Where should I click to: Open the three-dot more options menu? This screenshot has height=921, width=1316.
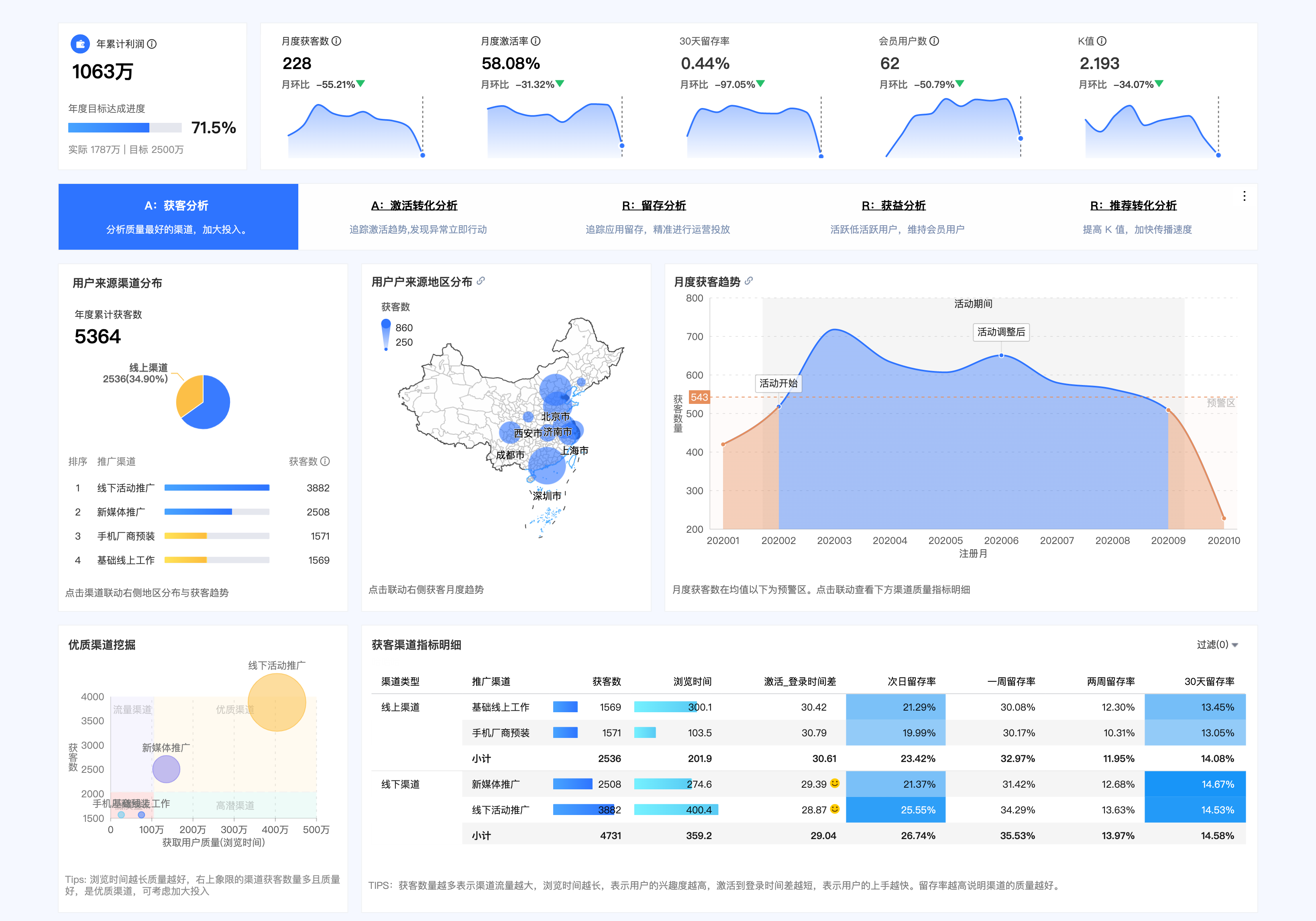[x=1245, y=196]
